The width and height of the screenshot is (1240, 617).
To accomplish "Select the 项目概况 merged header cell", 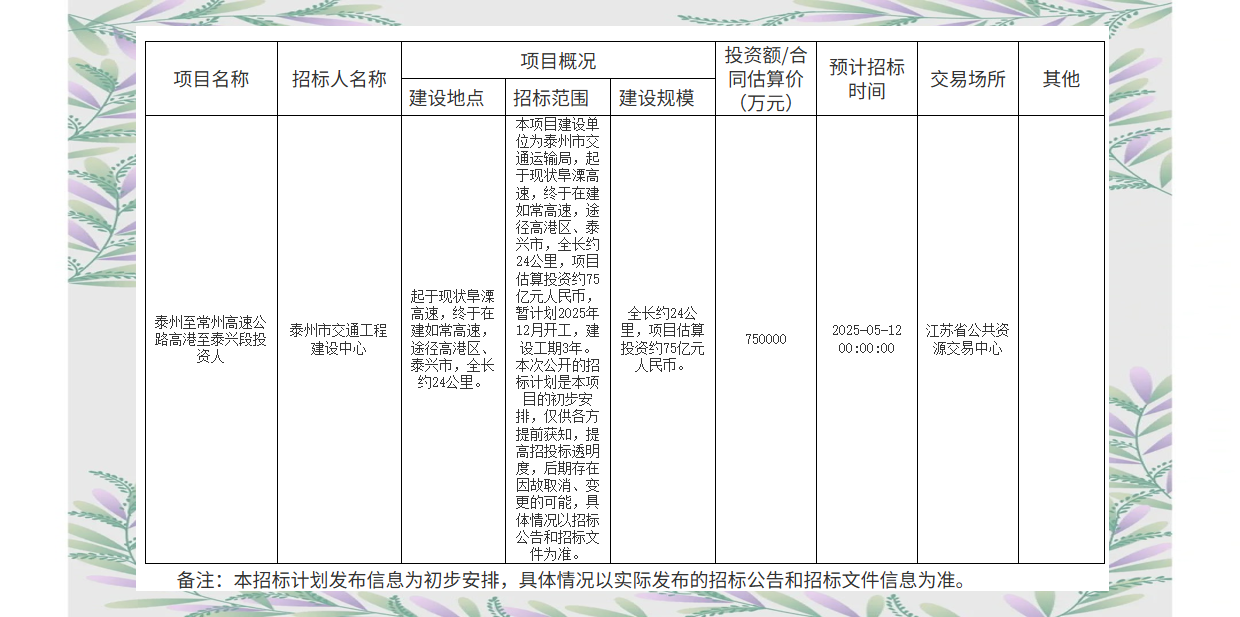I will click(558, 61).
